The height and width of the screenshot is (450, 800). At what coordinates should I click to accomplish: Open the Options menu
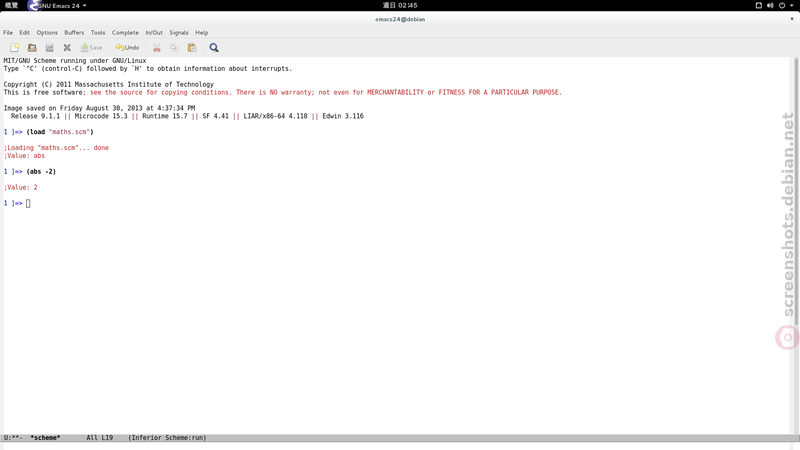(x=47, y=32)
